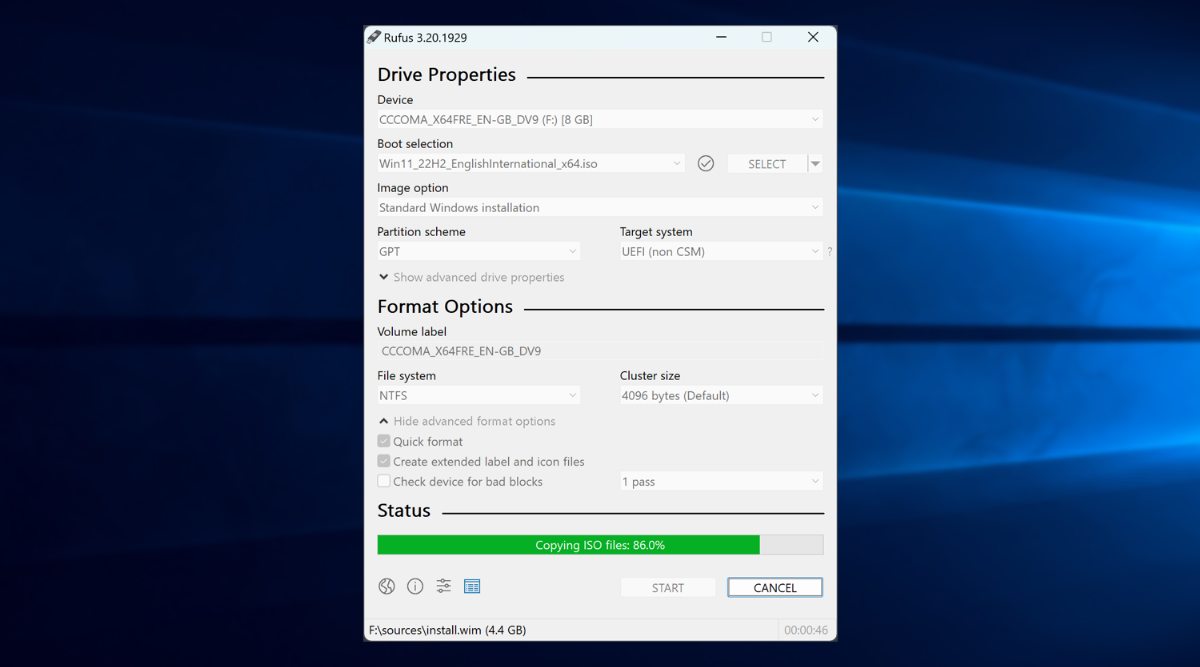Toggle the Quick format checkbox

click(384, 441)
